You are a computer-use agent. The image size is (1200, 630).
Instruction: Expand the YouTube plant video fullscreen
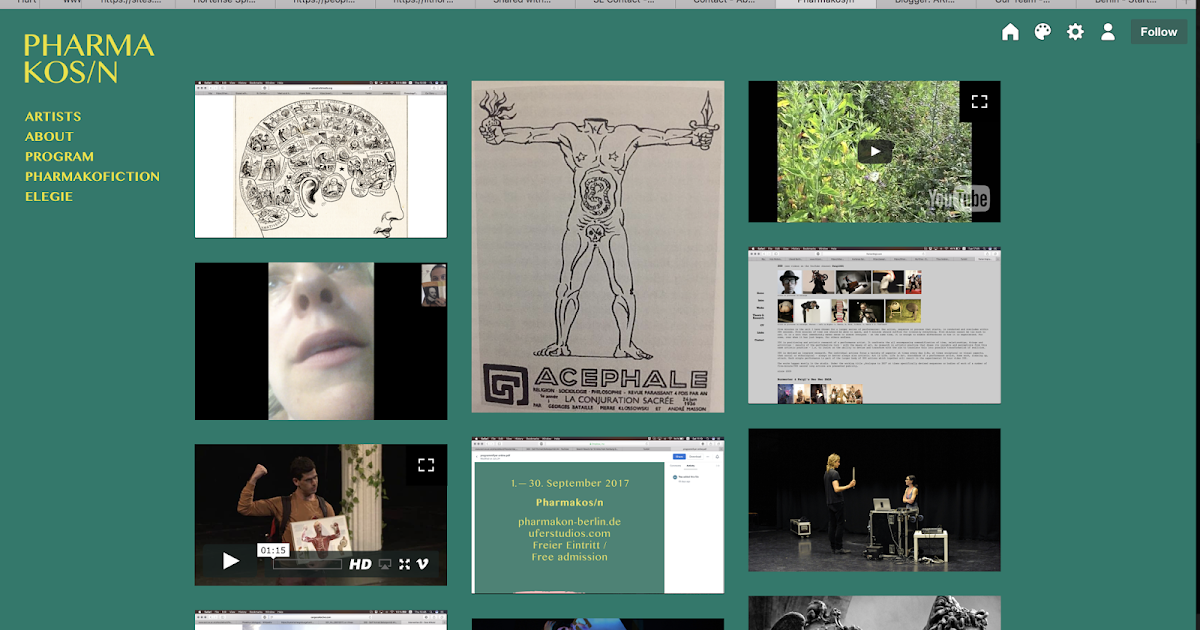pyautogui.click(x=980, y=101)
